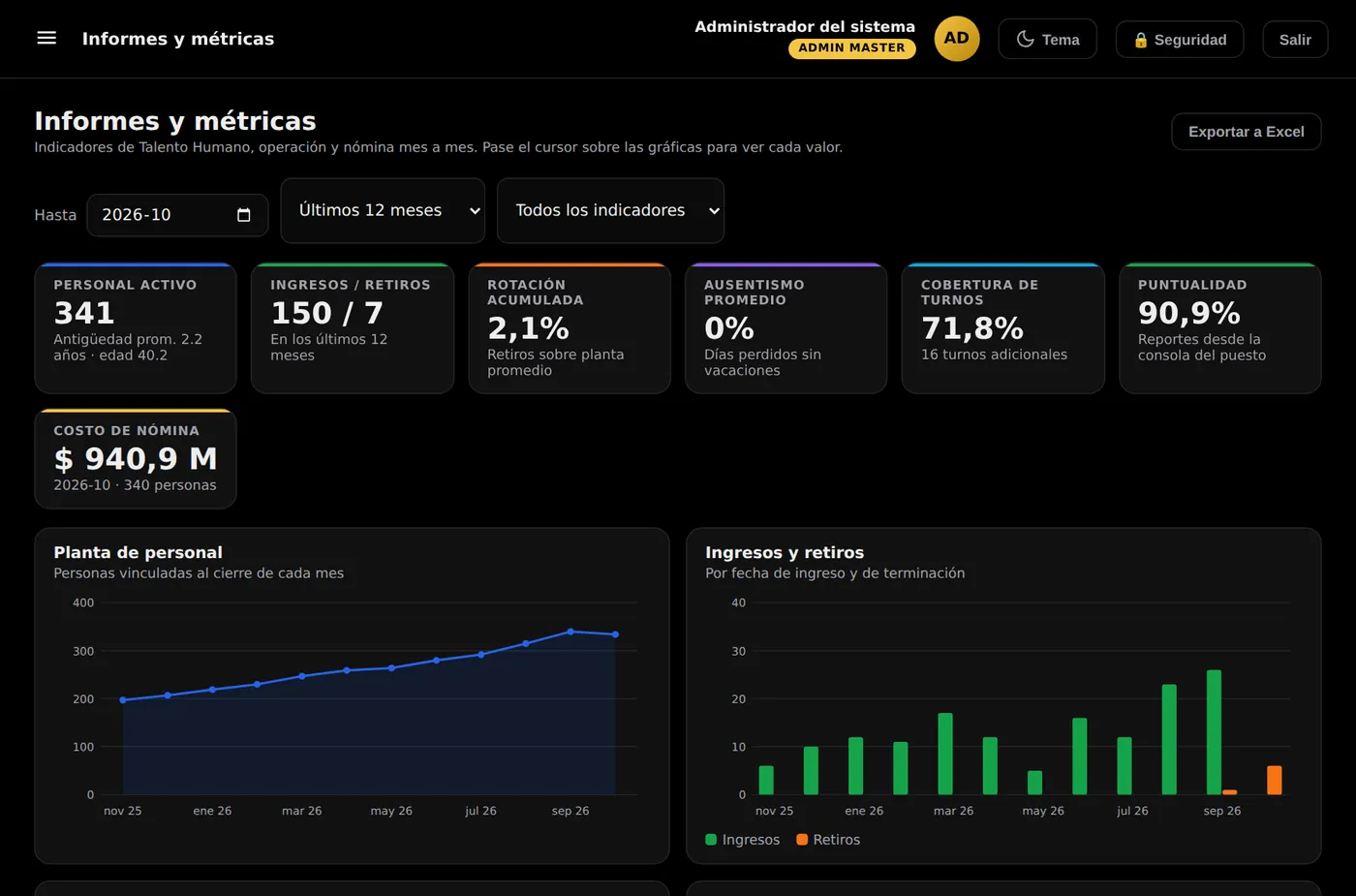Open the hamburger navigation menu

point(46,38)
